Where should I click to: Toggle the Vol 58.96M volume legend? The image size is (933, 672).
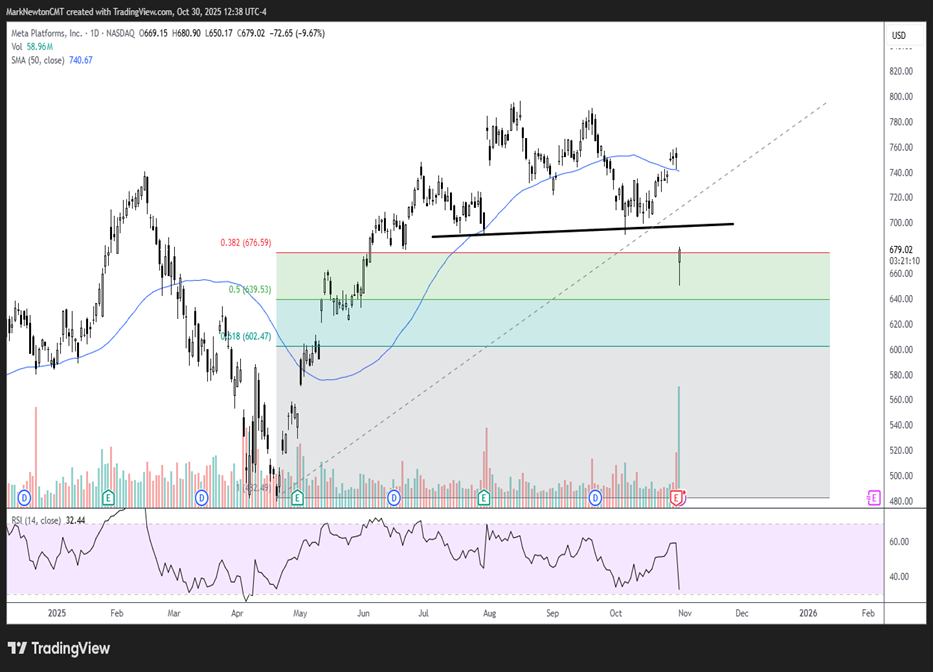tap(30, 47)
